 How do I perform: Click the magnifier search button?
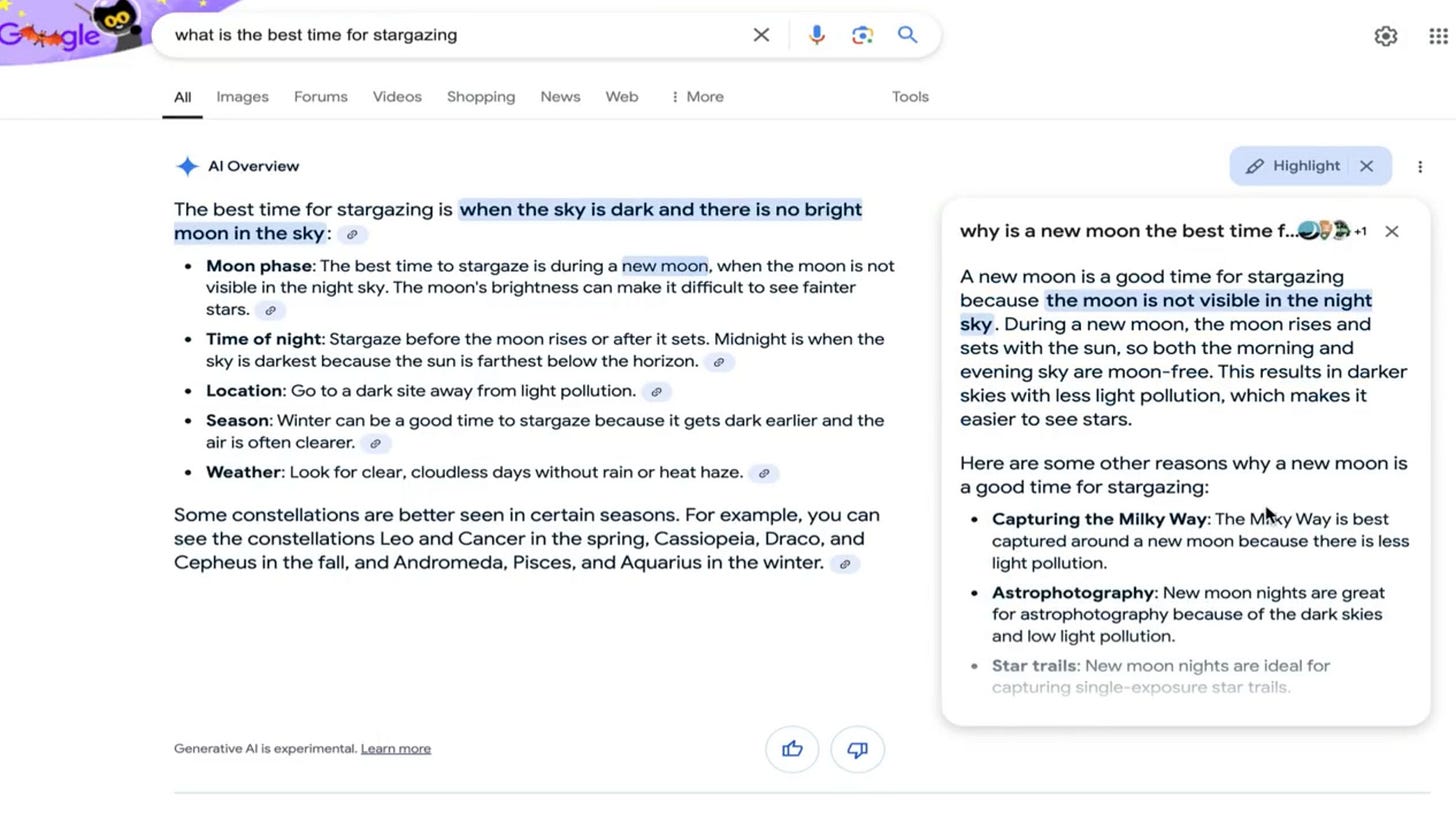(x=907, y=35)
